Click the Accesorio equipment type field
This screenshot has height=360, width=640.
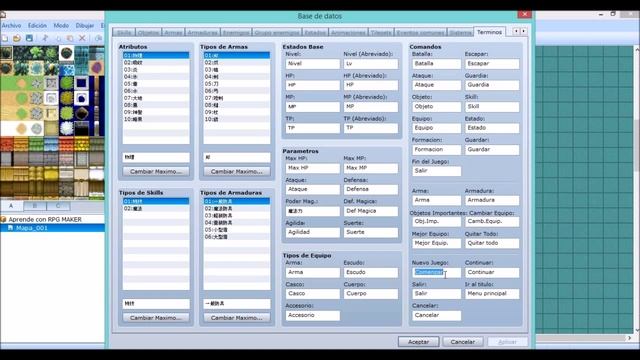(x=313, y=315)
